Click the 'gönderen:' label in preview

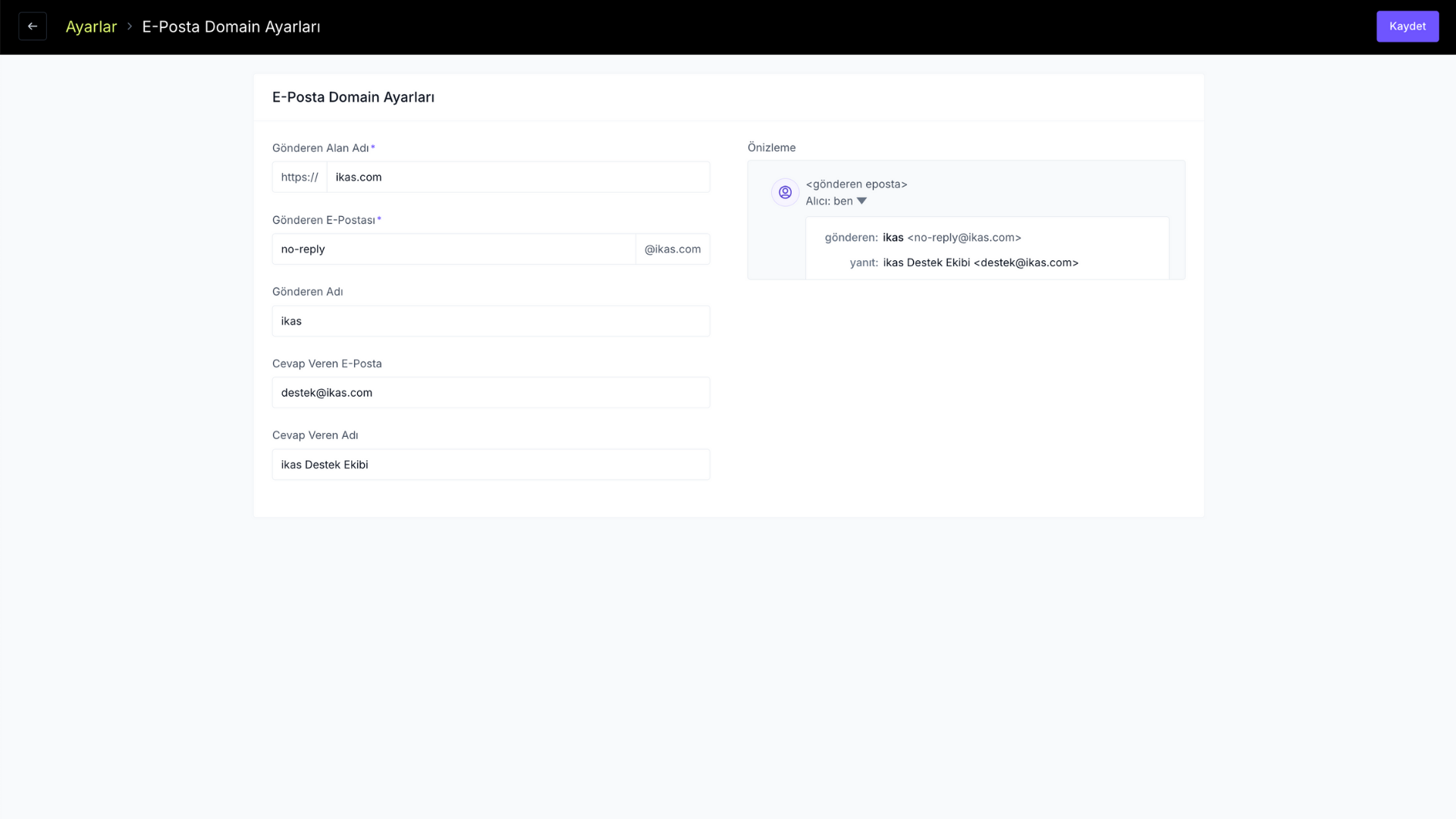click(851, 237)
